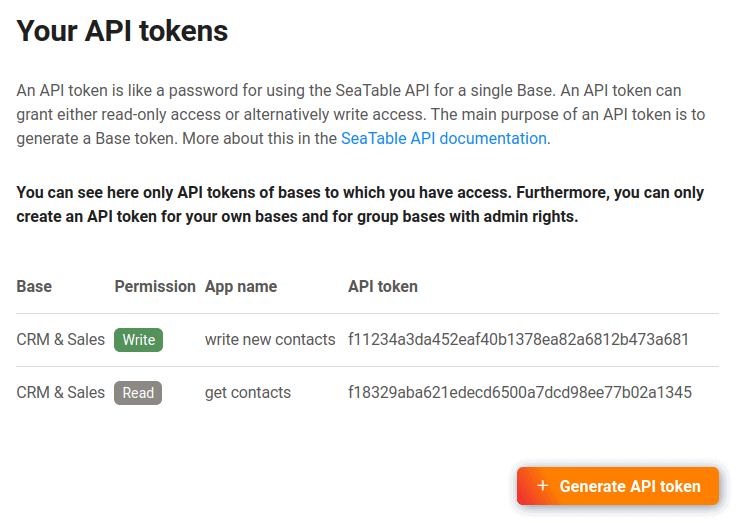Select the "get contacts" app name

click(248, 393)
